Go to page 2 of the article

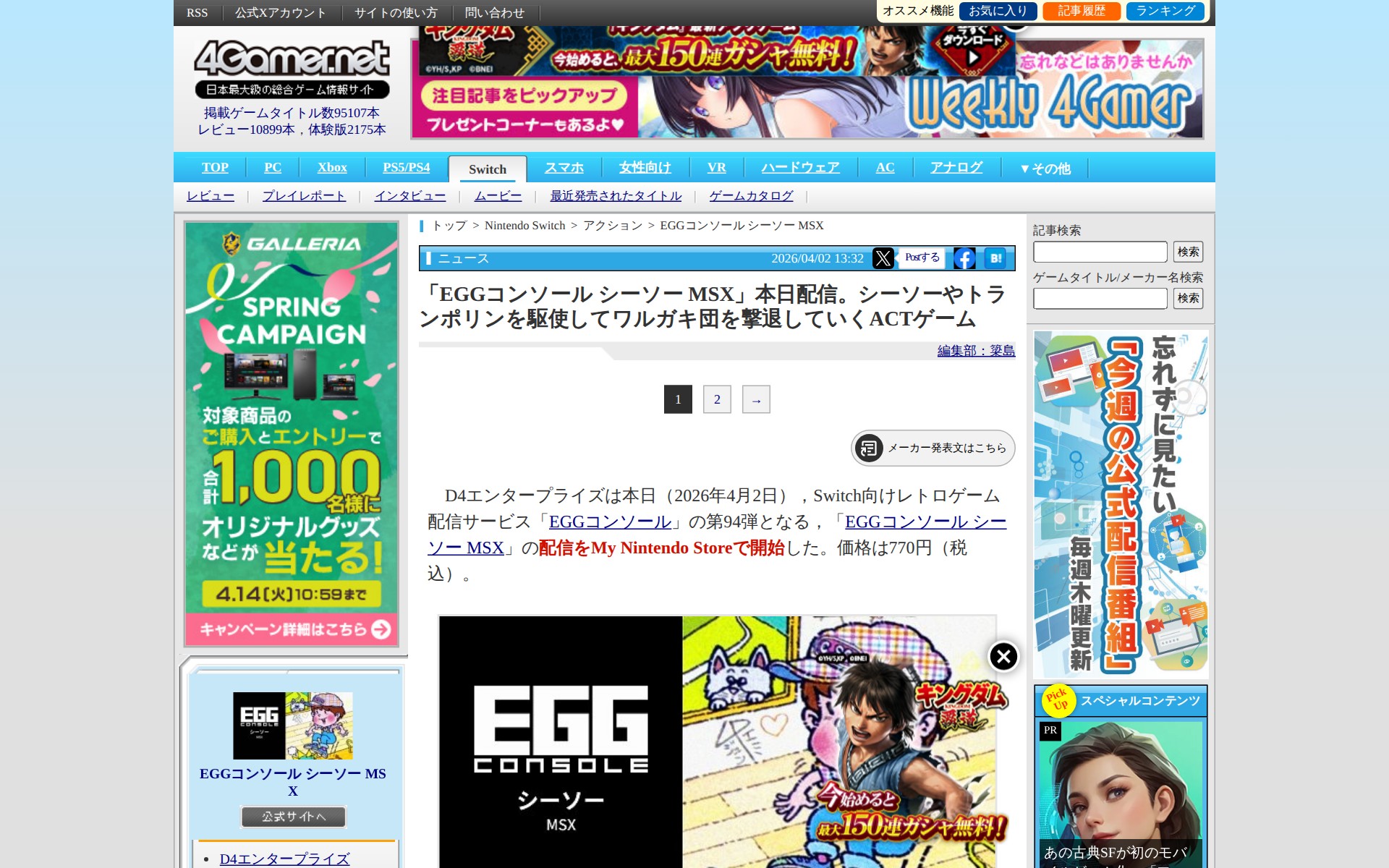pos(717,399)
